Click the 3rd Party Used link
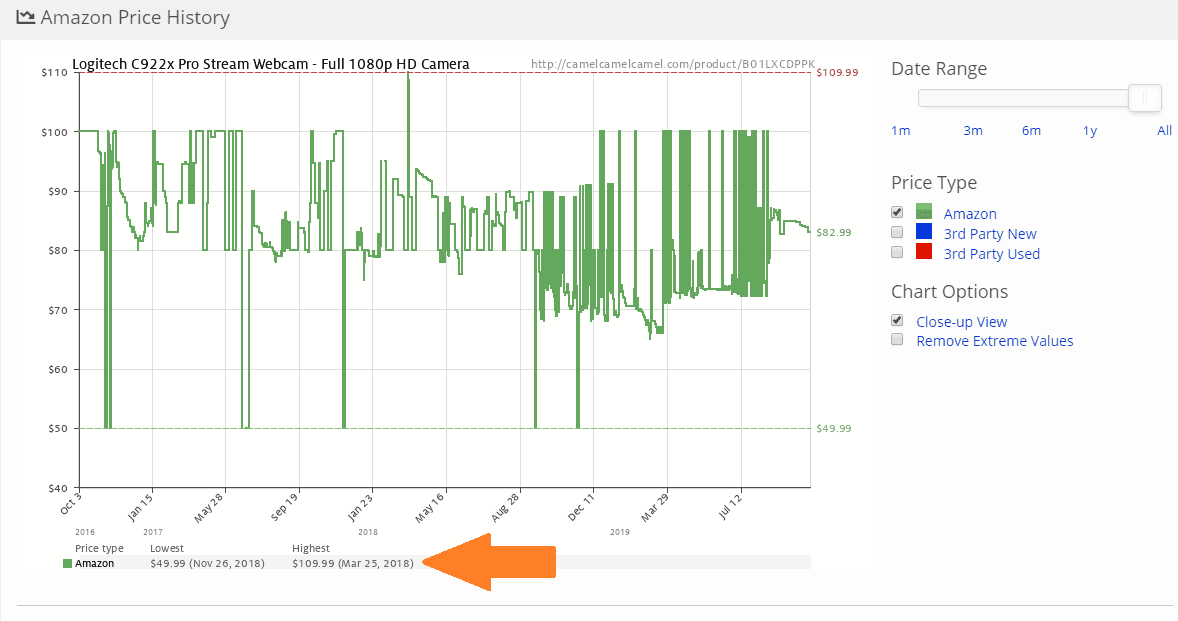The width and height of the screenshot is (1178, 621). [x=992, y=254]
